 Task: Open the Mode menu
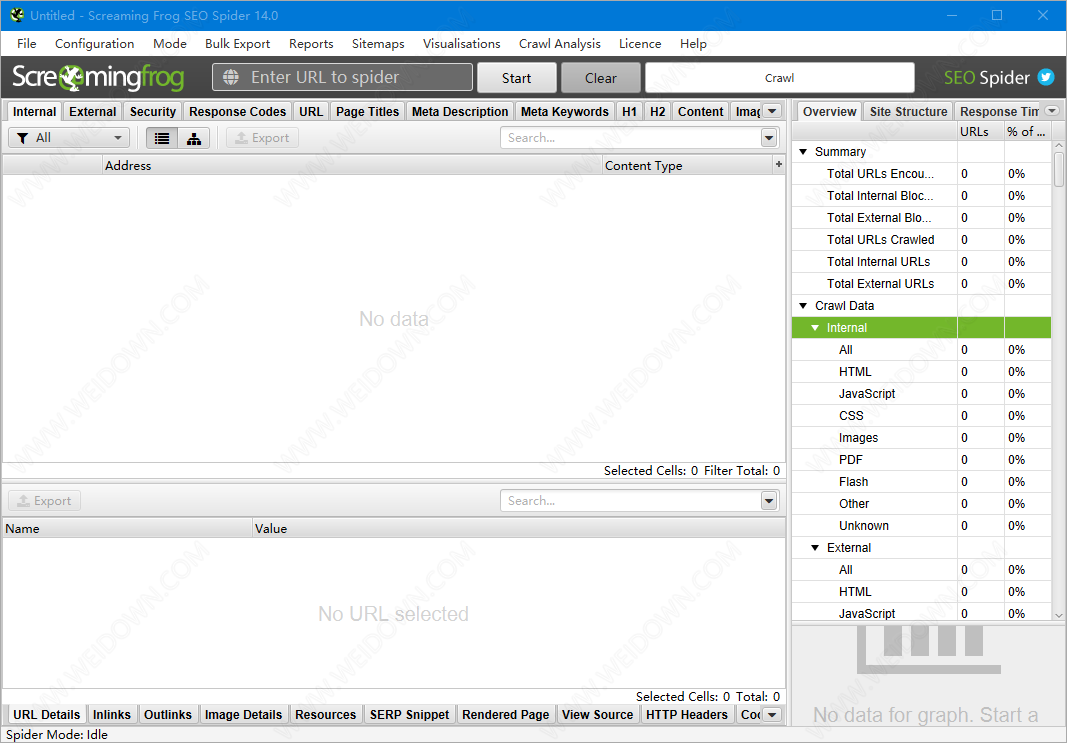[169, 44]
